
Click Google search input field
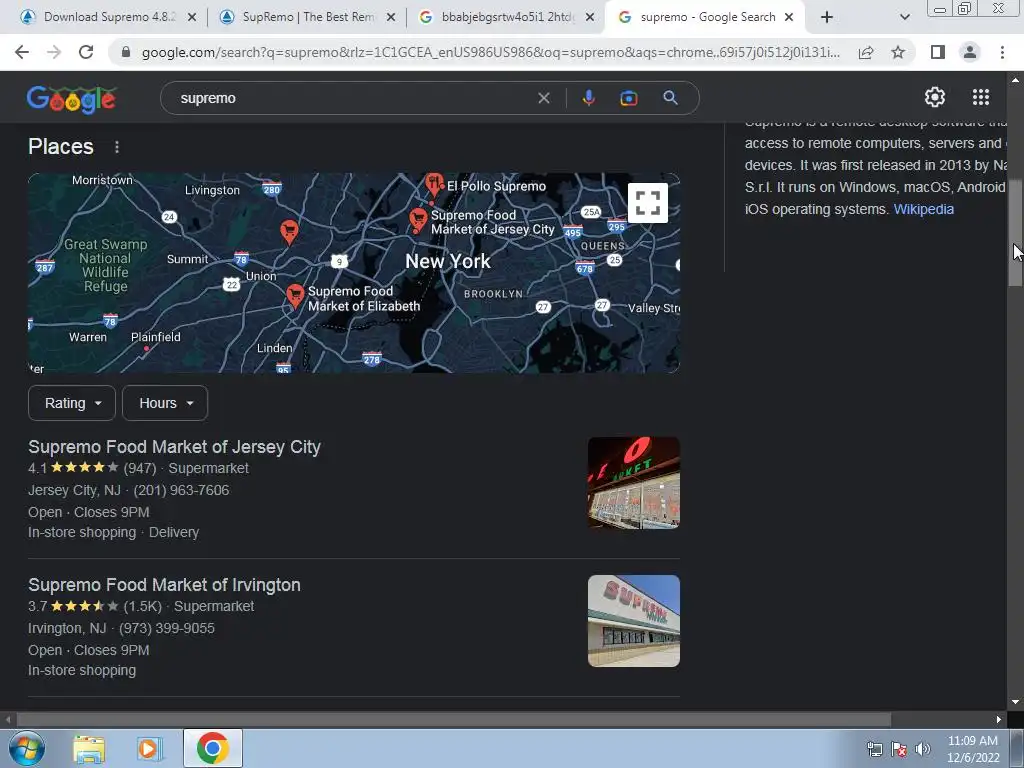click(353, 98)
